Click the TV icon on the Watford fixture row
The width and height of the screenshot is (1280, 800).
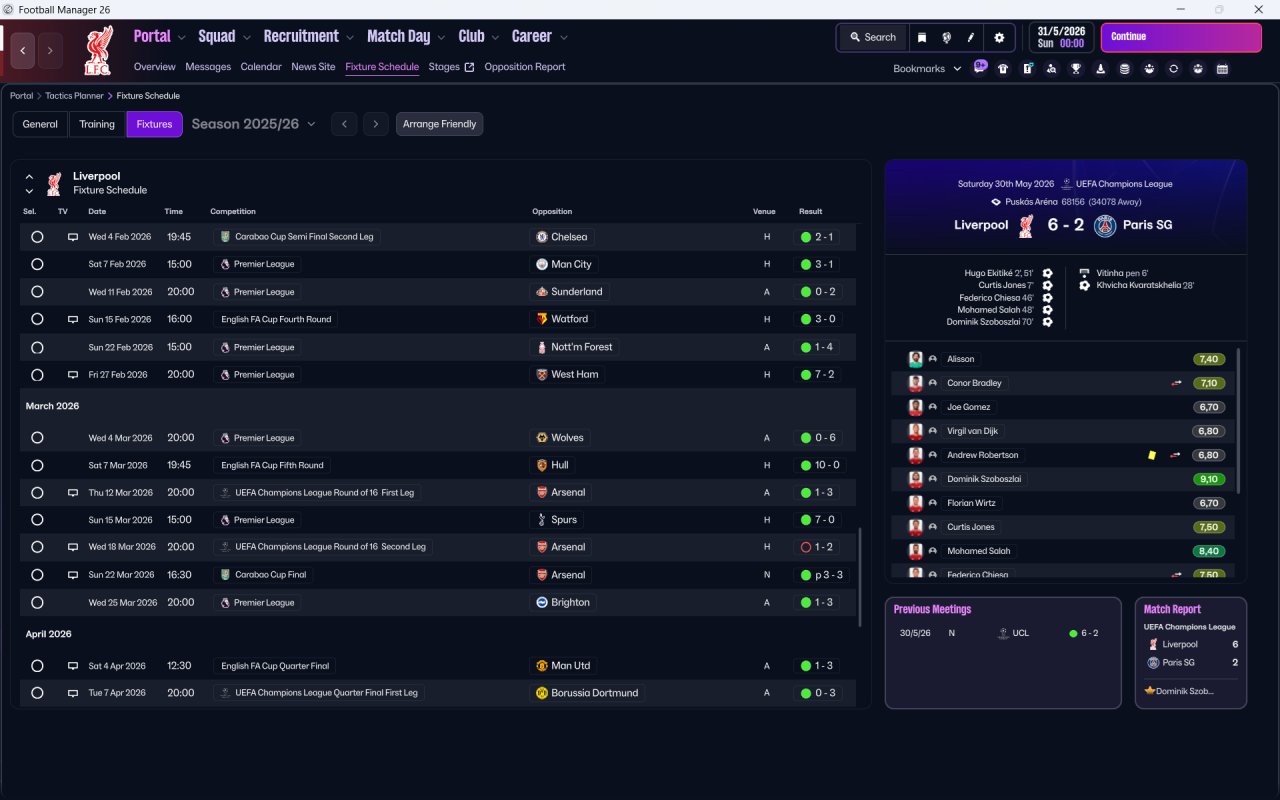[x=73, y=319]
